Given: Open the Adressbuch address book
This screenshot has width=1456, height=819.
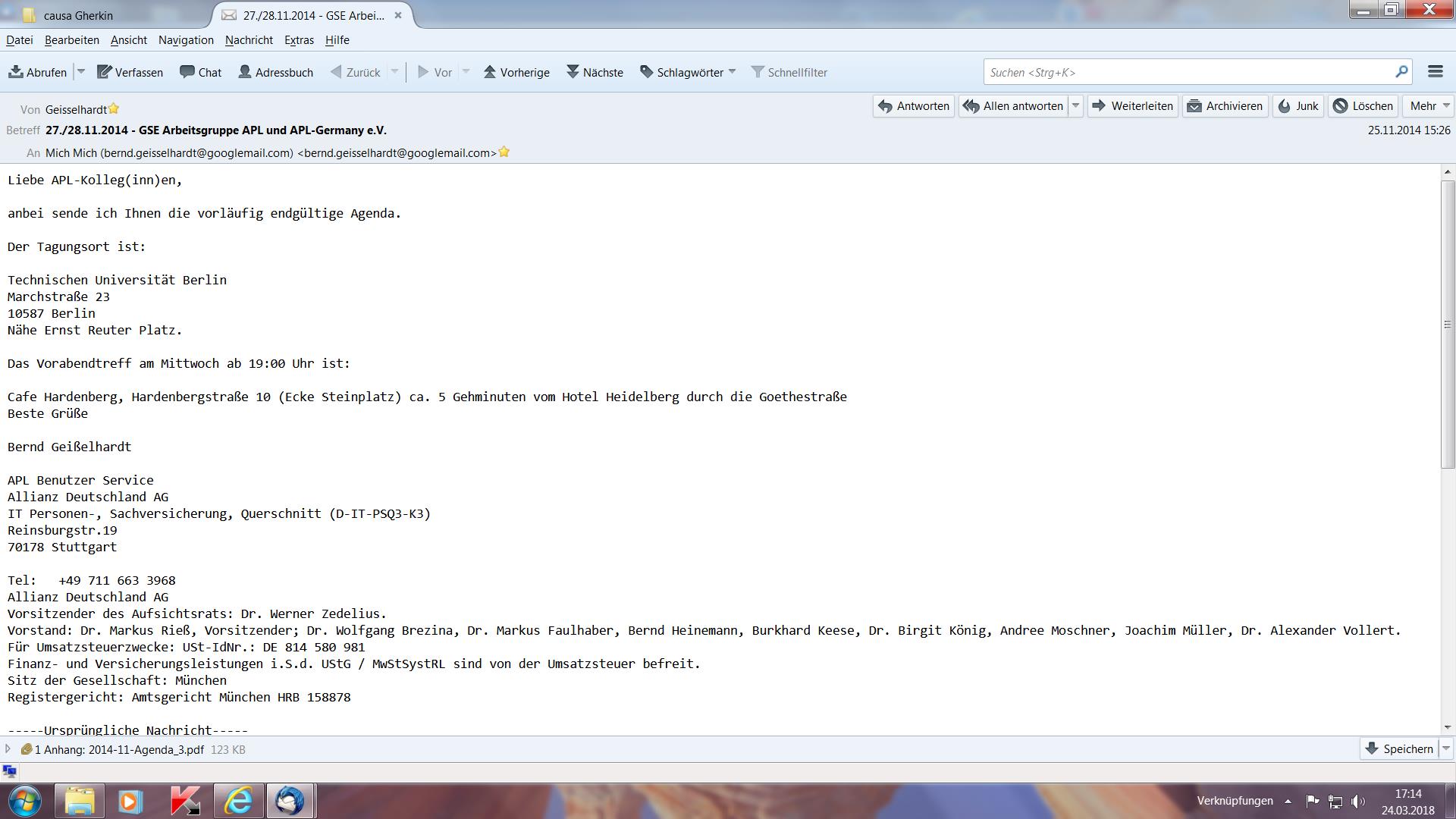Looking at the screenshot, I should pos(276,72).
